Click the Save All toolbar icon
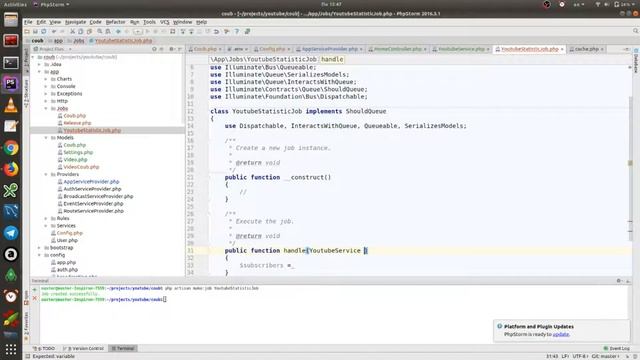 (35, 31)
